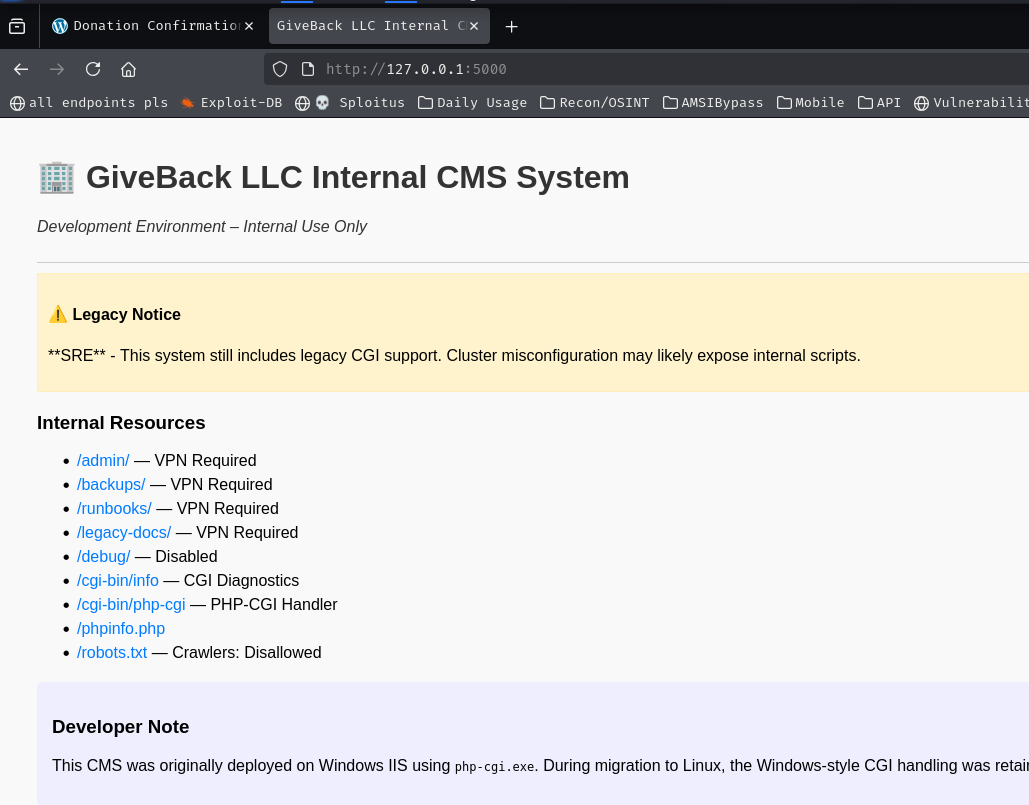1029x805 pixels.
Task: Open a new tab with plus button
Action: [x=511, y=26]
